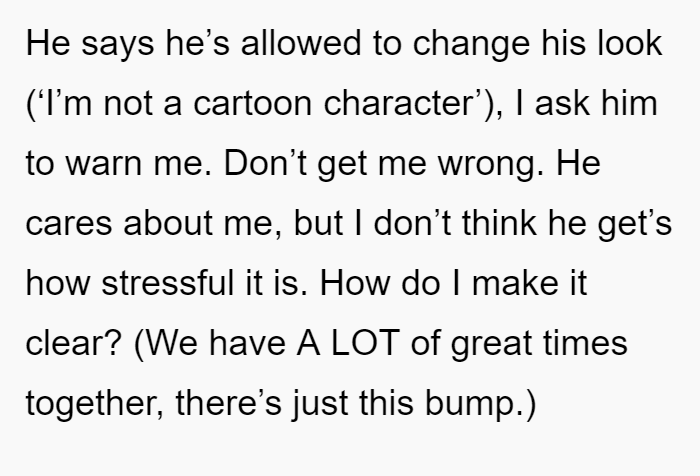Screen dimensions: 700x476
Task: Click the word "cartoon" in the quote
Action: pos(252,103)
